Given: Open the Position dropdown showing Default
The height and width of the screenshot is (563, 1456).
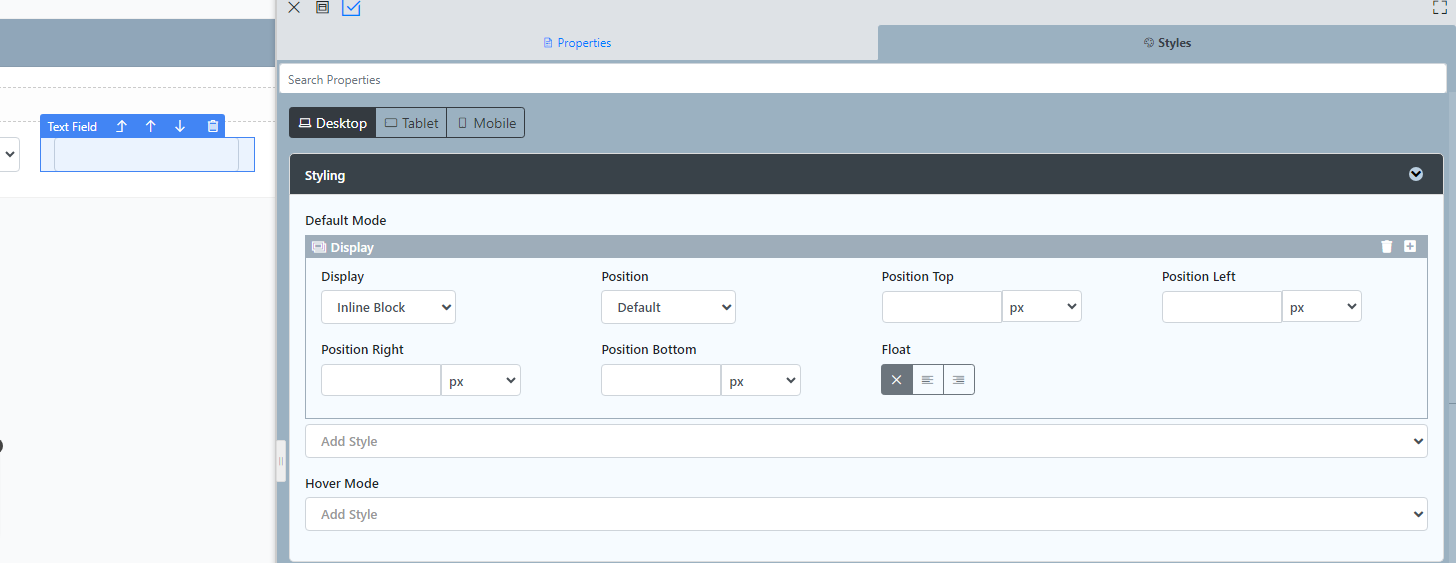Looking at the screenshot, I should click(668, 307).
